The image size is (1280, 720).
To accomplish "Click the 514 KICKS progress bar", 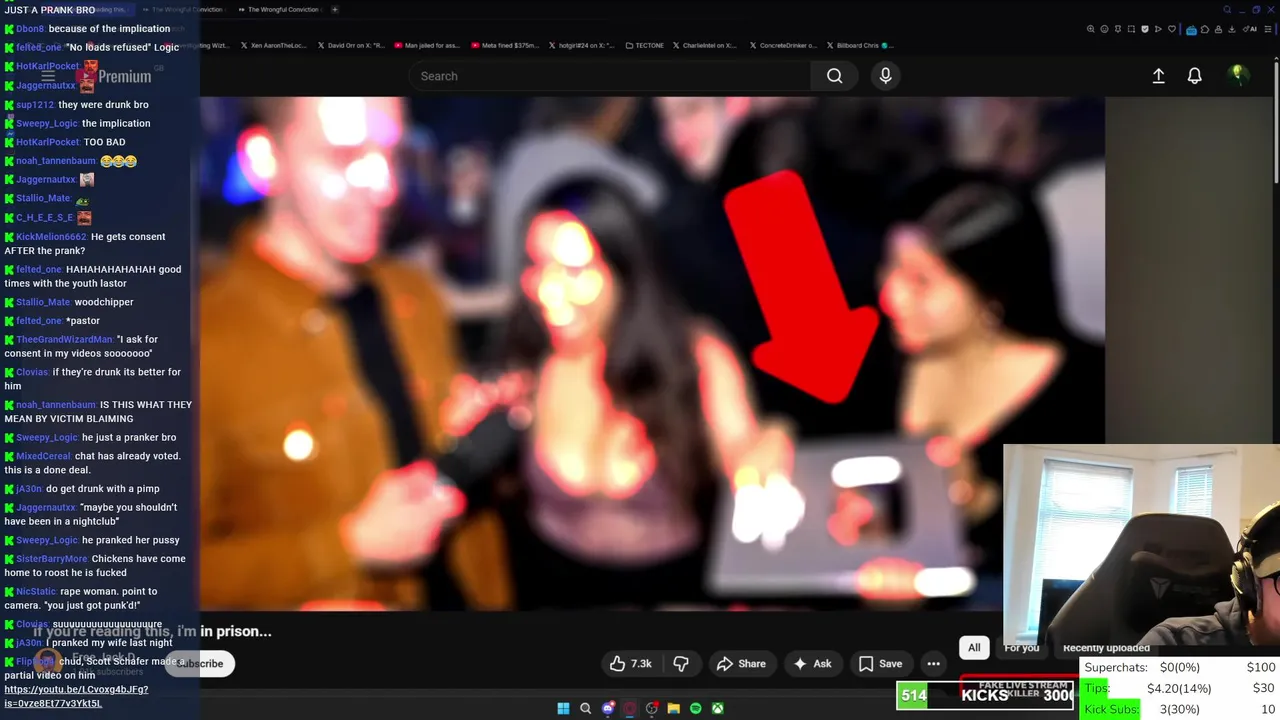I will (986, 695).
